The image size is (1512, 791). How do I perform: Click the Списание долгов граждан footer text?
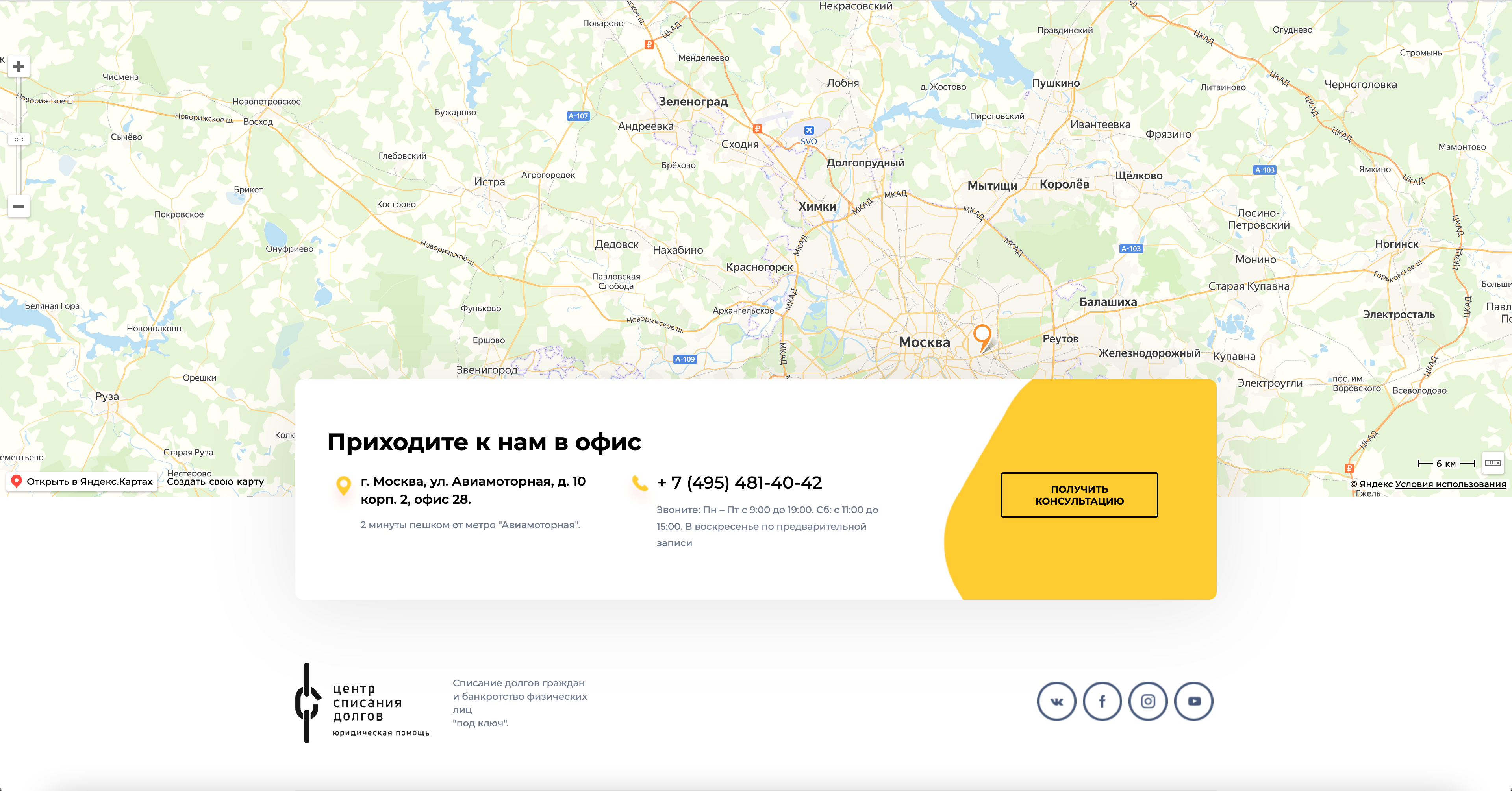(x=519, y=703)
